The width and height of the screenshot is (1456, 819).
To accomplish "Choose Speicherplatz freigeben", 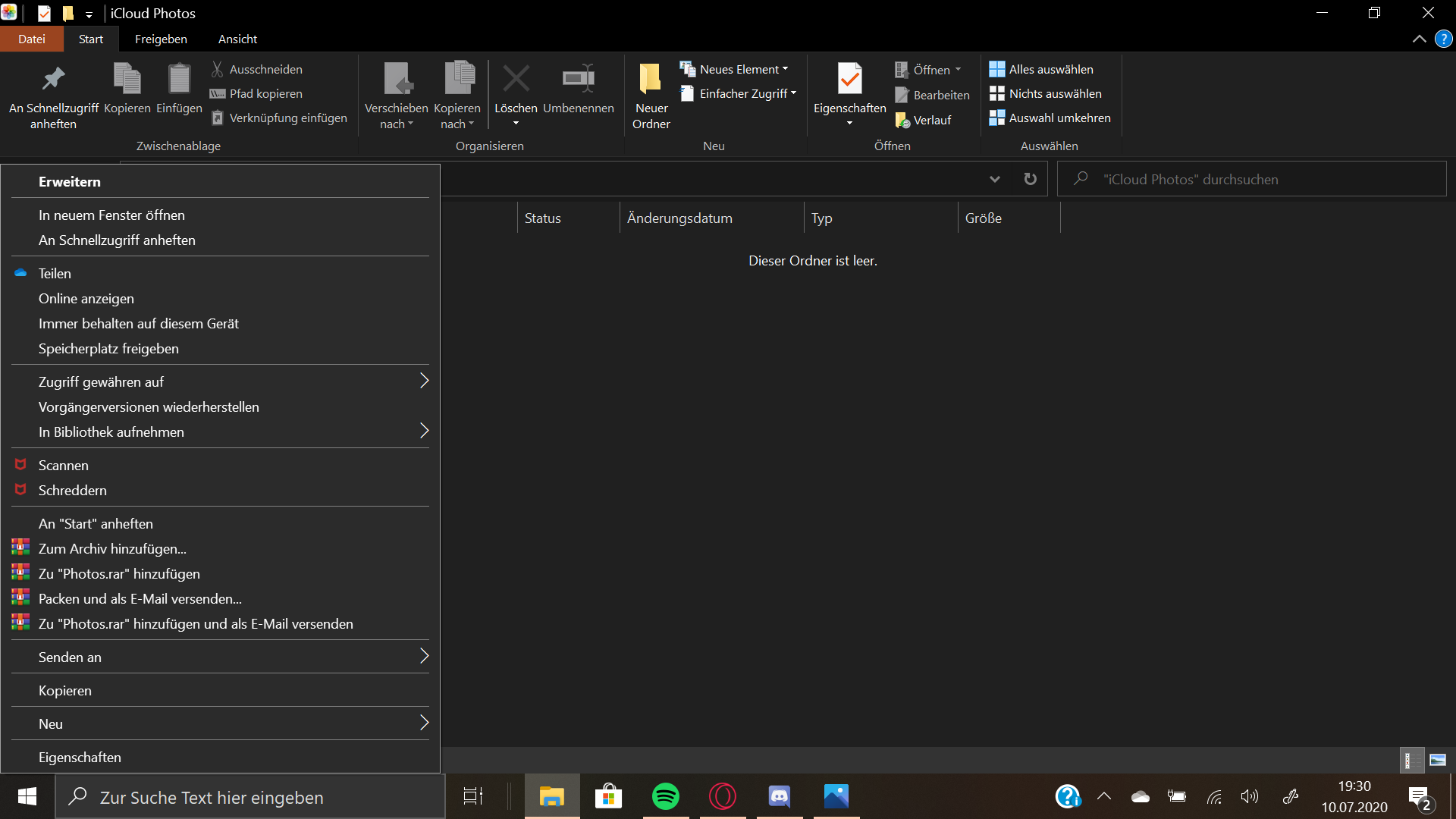I will (x=220, y=348).
